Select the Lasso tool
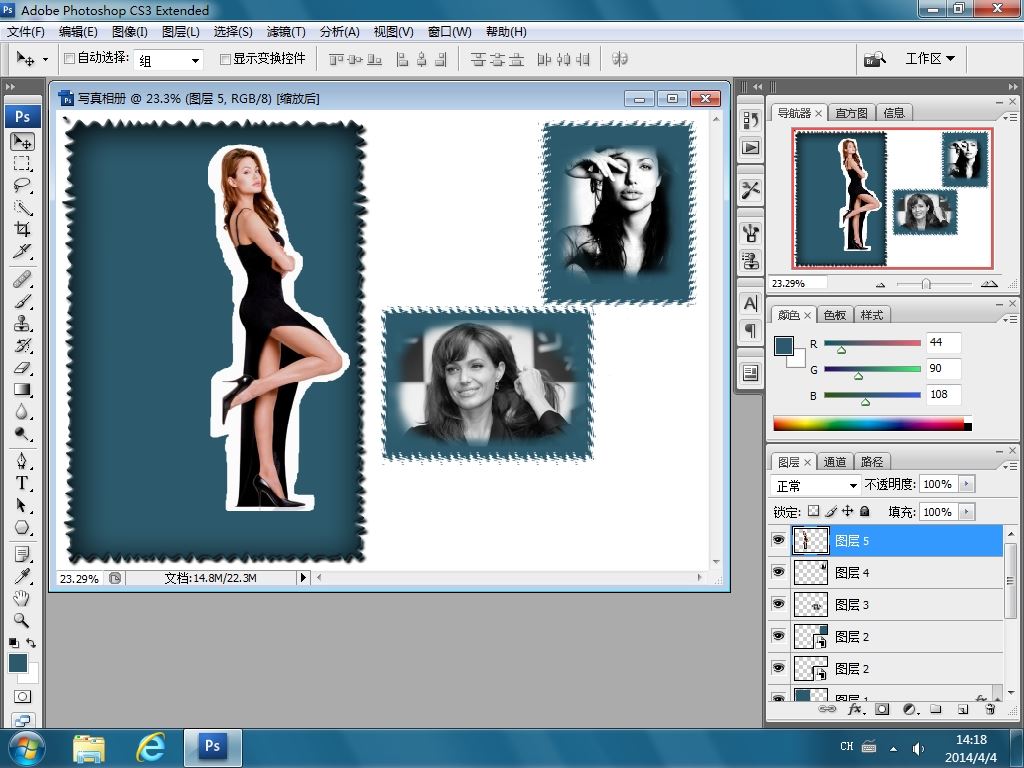The image size is (1024, 768). (x=22, y=185)
